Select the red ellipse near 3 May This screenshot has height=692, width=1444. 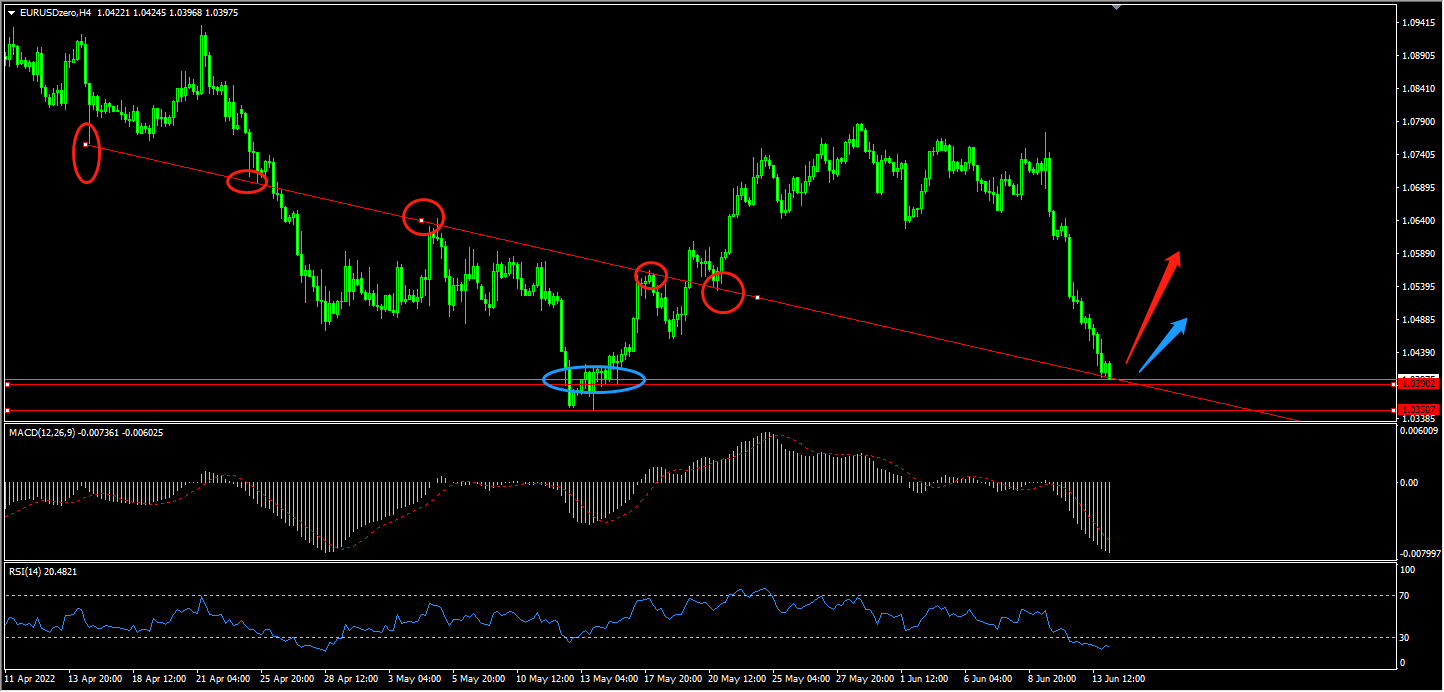tap(423, 217)
